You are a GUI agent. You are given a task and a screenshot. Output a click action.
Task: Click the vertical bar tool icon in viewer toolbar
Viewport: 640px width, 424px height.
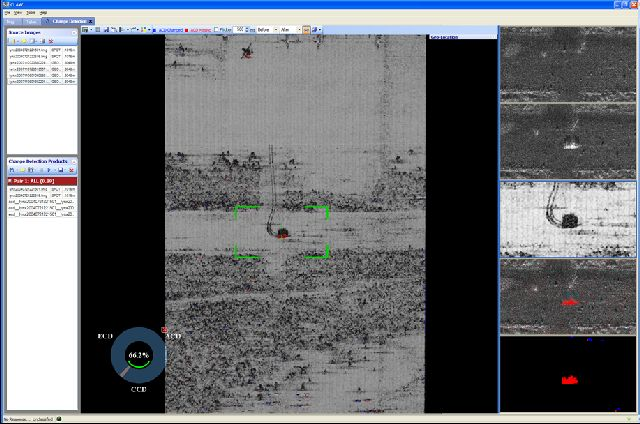coord(121,30)
